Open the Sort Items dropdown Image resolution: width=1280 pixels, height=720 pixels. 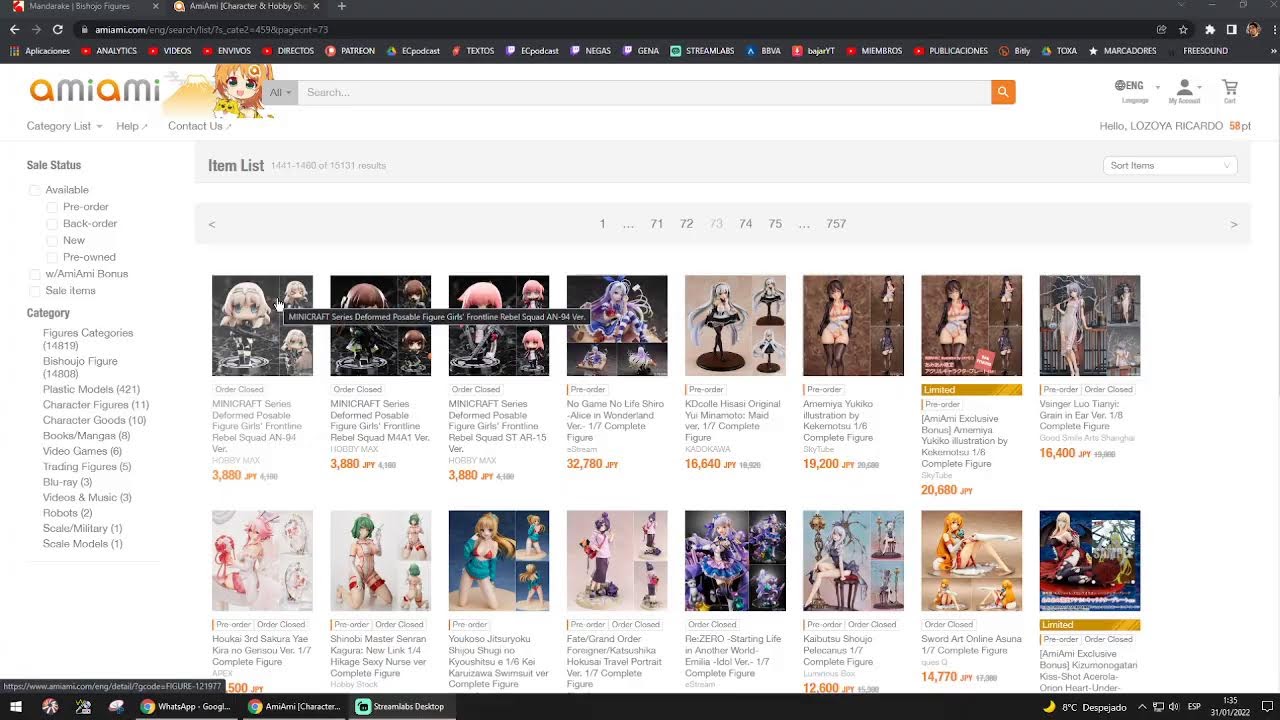1170,166
